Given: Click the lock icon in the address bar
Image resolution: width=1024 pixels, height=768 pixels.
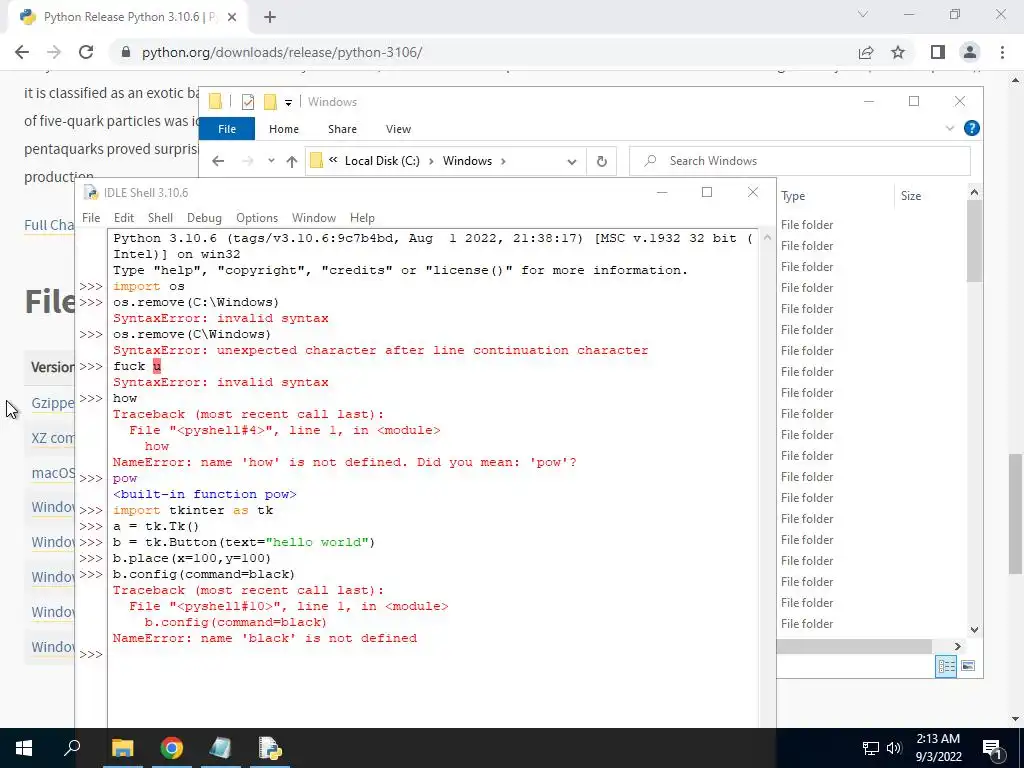Looking at the screenshot, I should (126, 52).
